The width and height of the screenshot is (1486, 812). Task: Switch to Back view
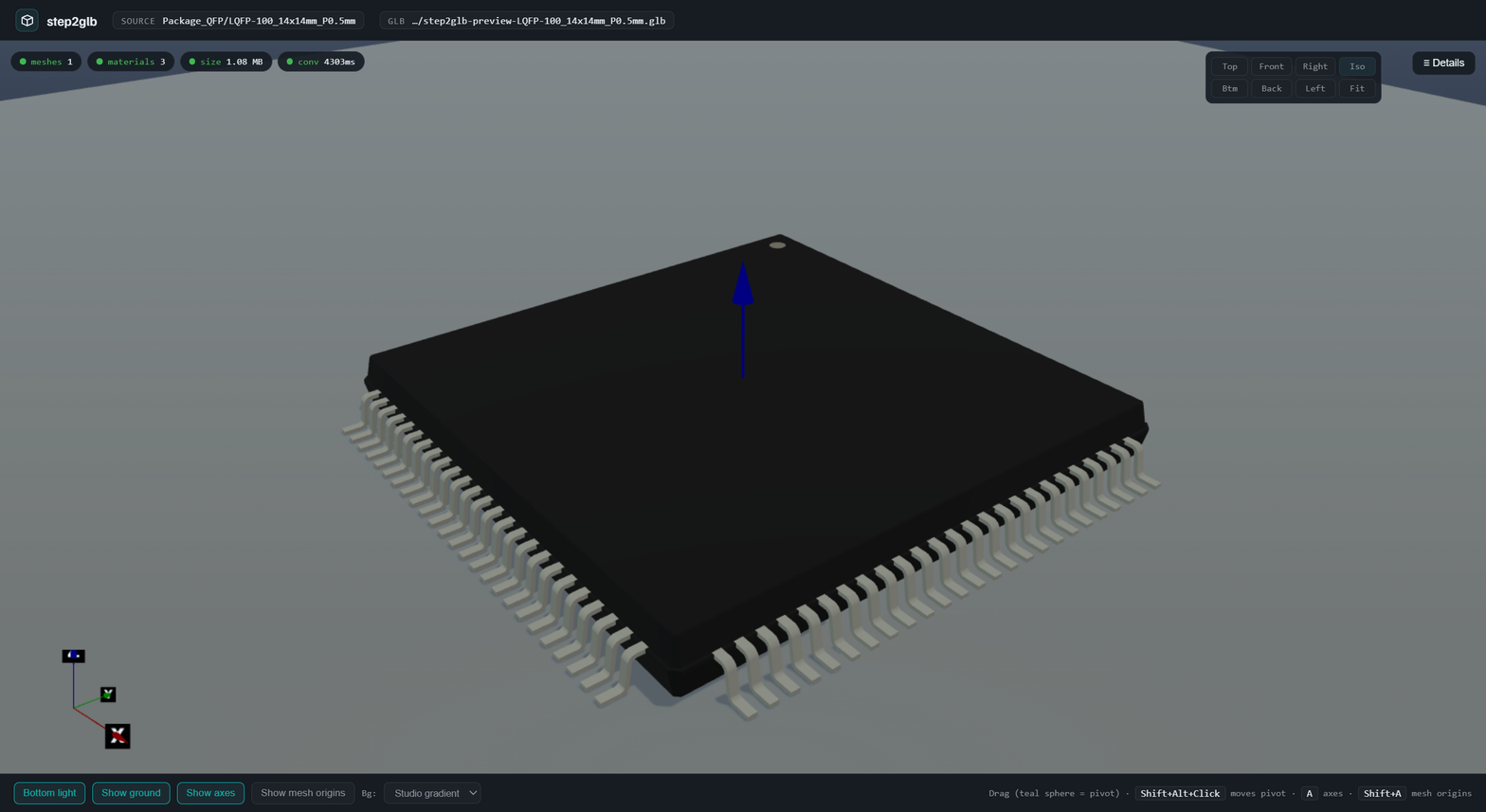click(1271, 88)
